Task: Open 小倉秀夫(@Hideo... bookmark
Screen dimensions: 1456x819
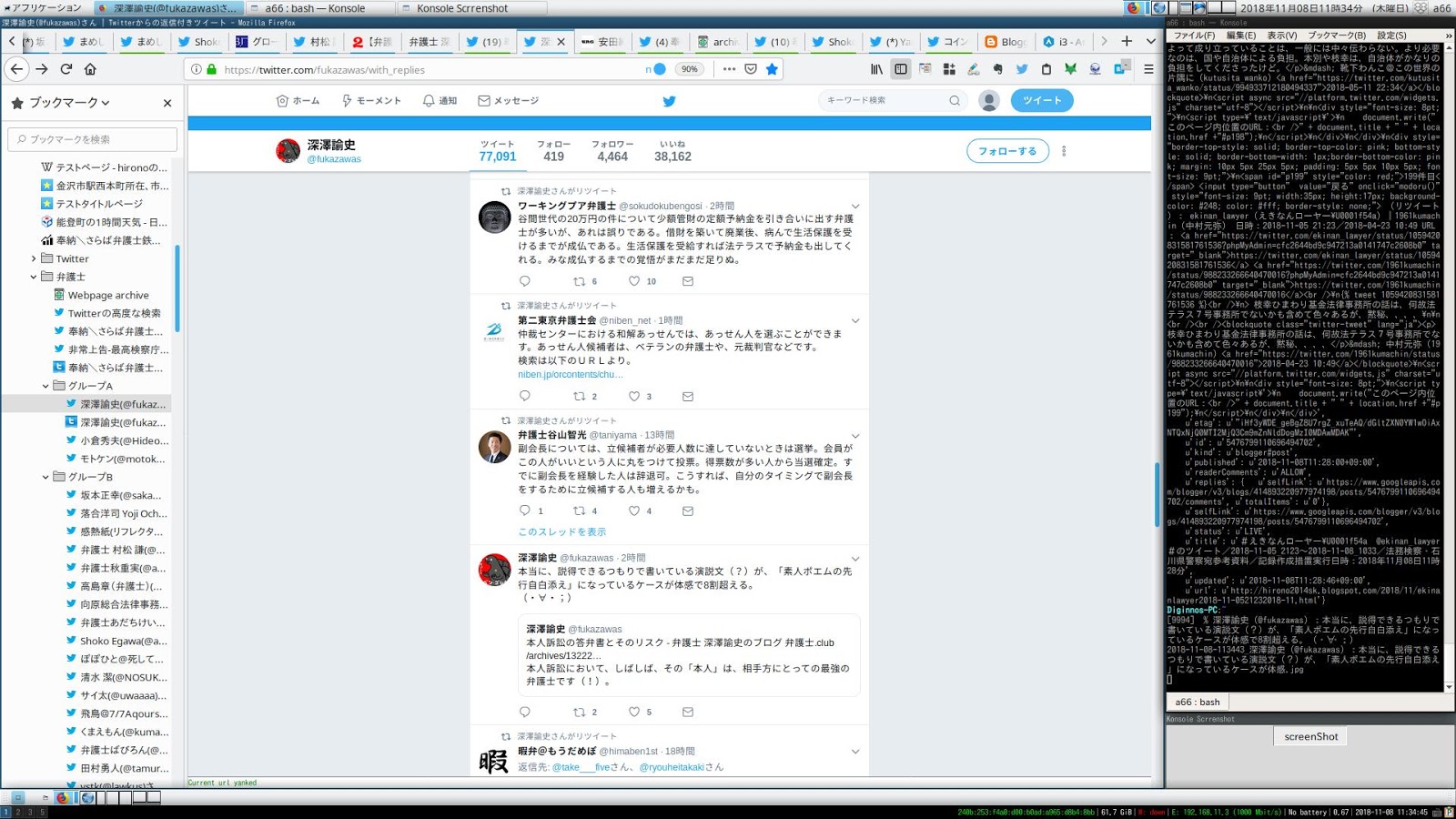Action: coord(116,440)
